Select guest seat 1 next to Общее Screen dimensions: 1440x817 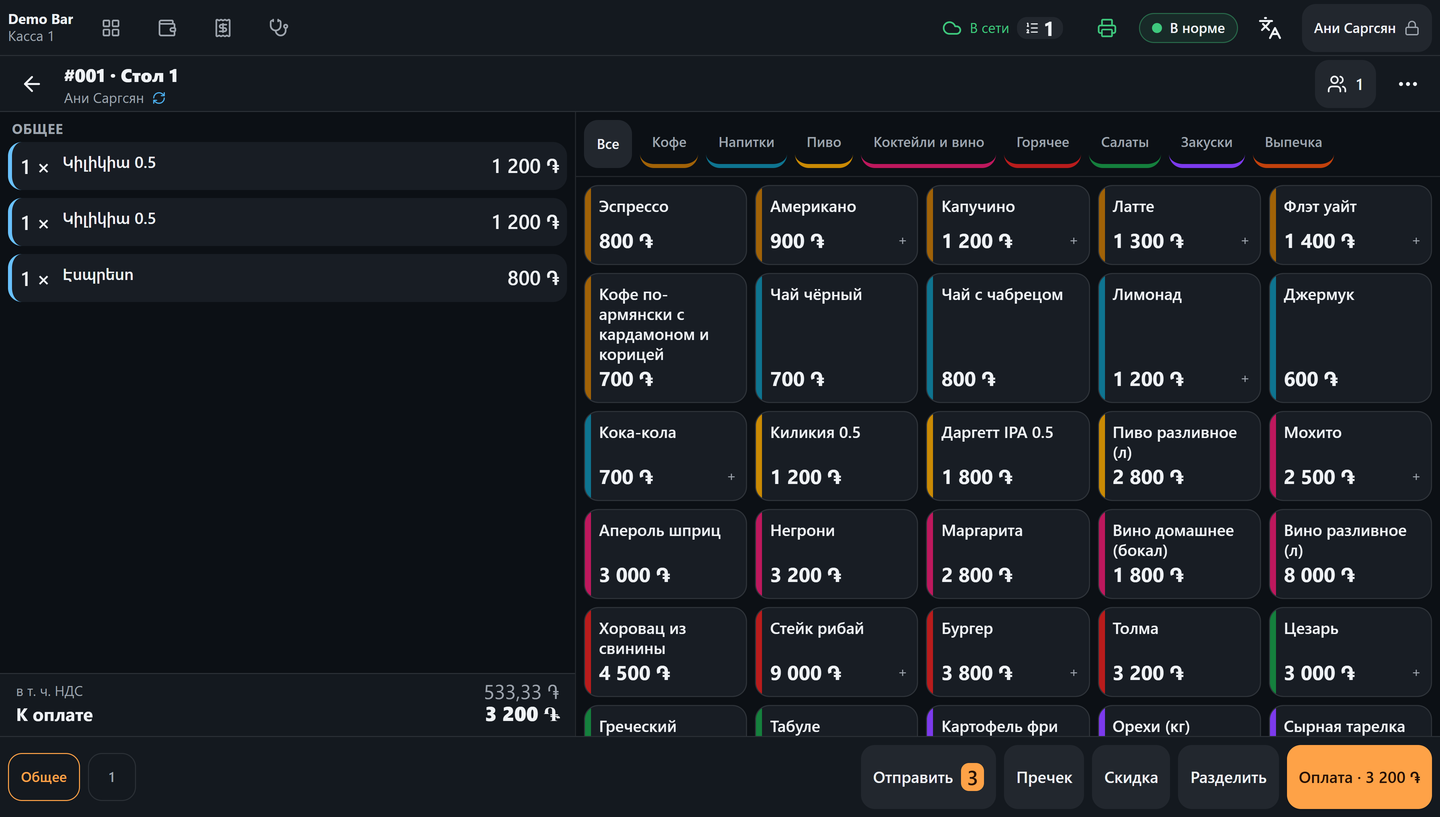pos(112,777)
